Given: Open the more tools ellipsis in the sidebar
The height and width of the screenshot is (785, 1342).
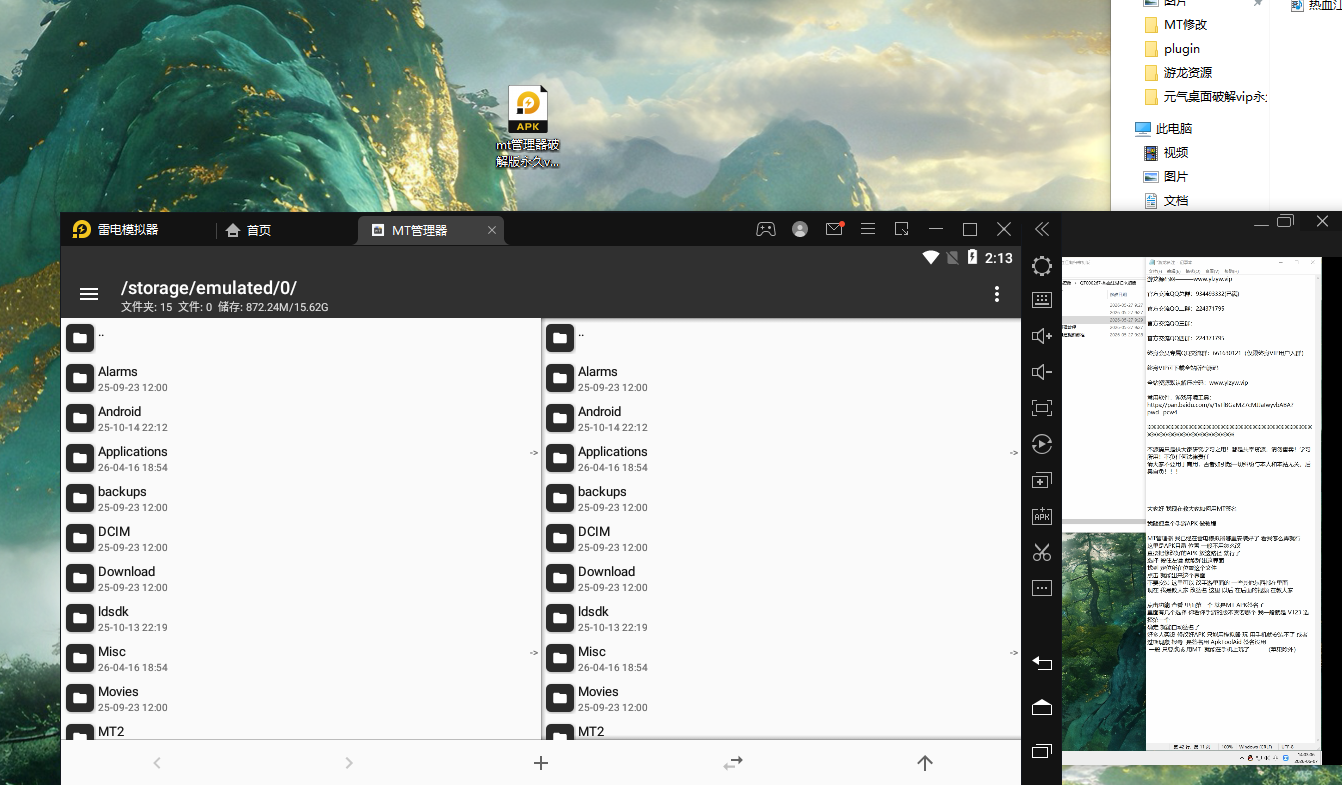Looking at the screenshot, I should pyautogui.click(x=1042, y=588).
